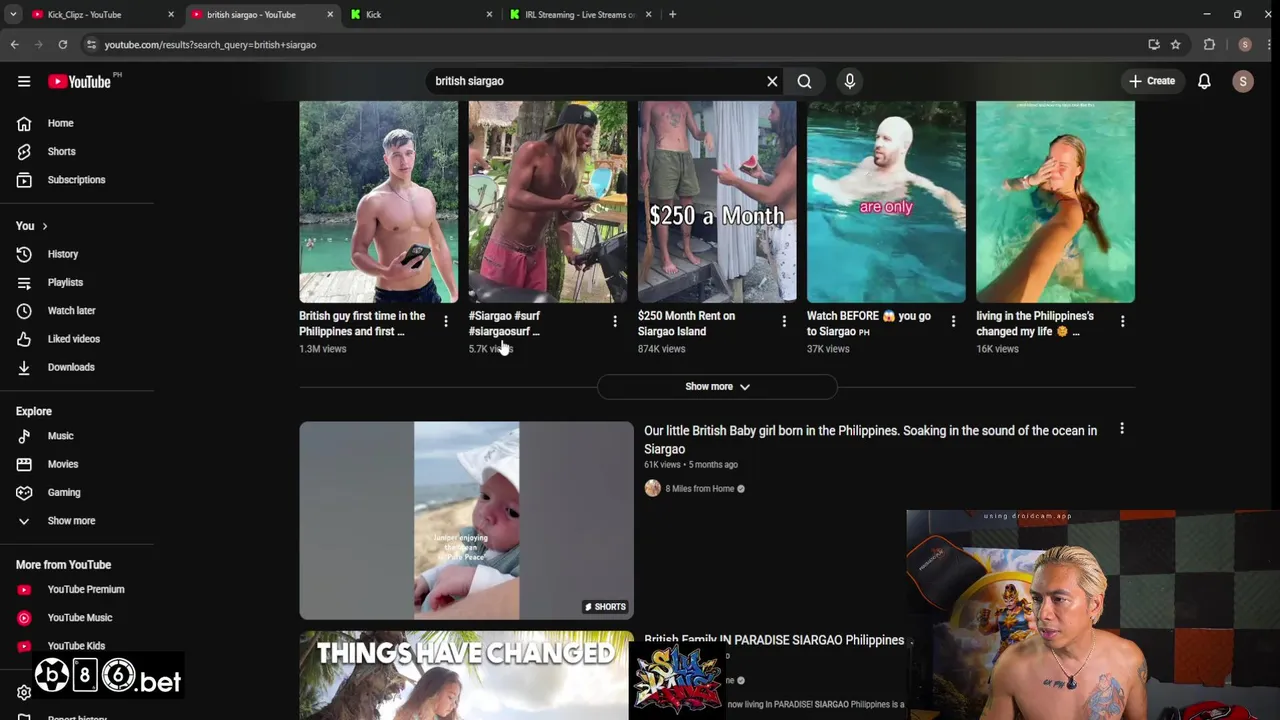
Task: Click the magnifier search button
Action: click(x=805, y=81)
